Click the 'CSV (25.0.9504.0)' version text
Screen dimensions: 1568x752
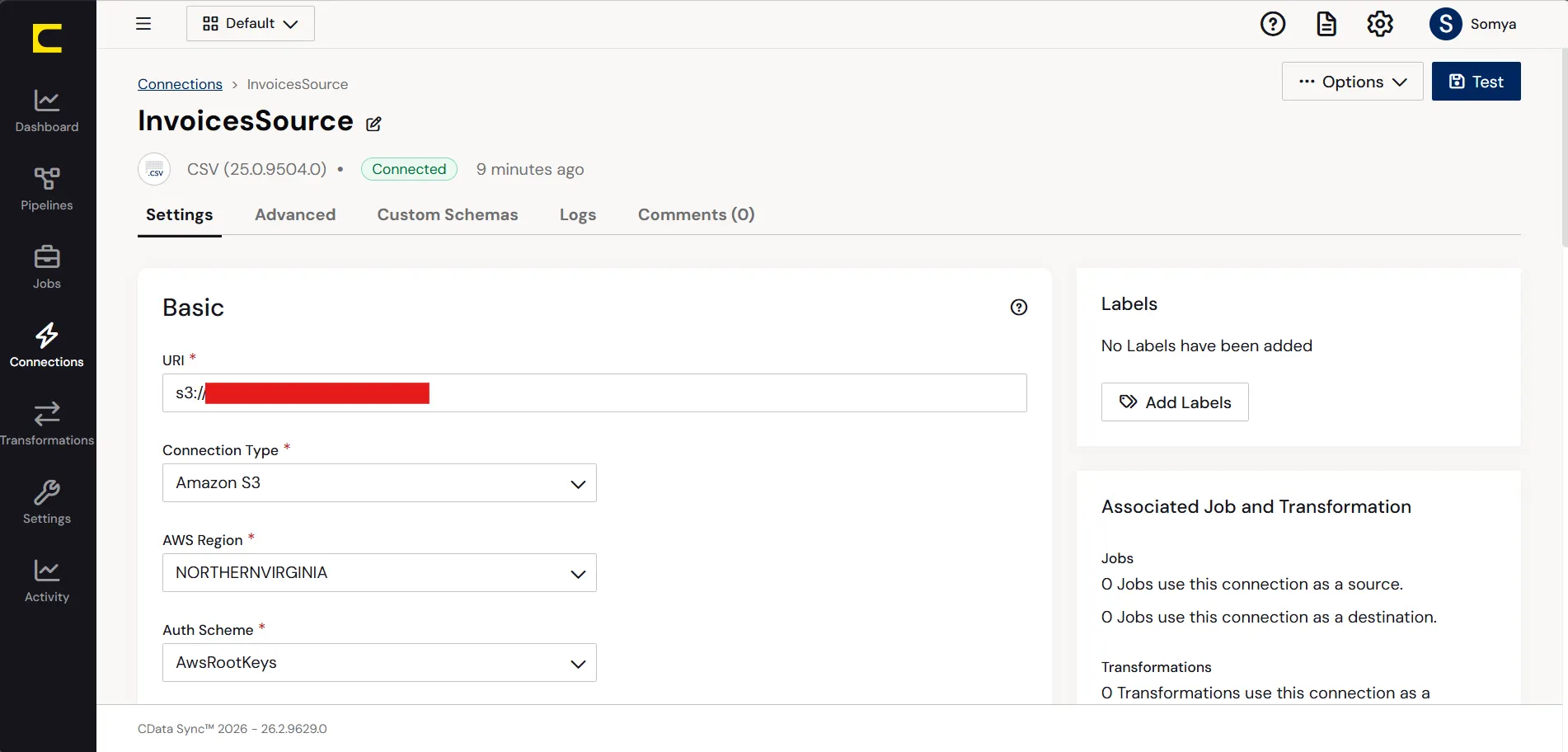point(256,169)
